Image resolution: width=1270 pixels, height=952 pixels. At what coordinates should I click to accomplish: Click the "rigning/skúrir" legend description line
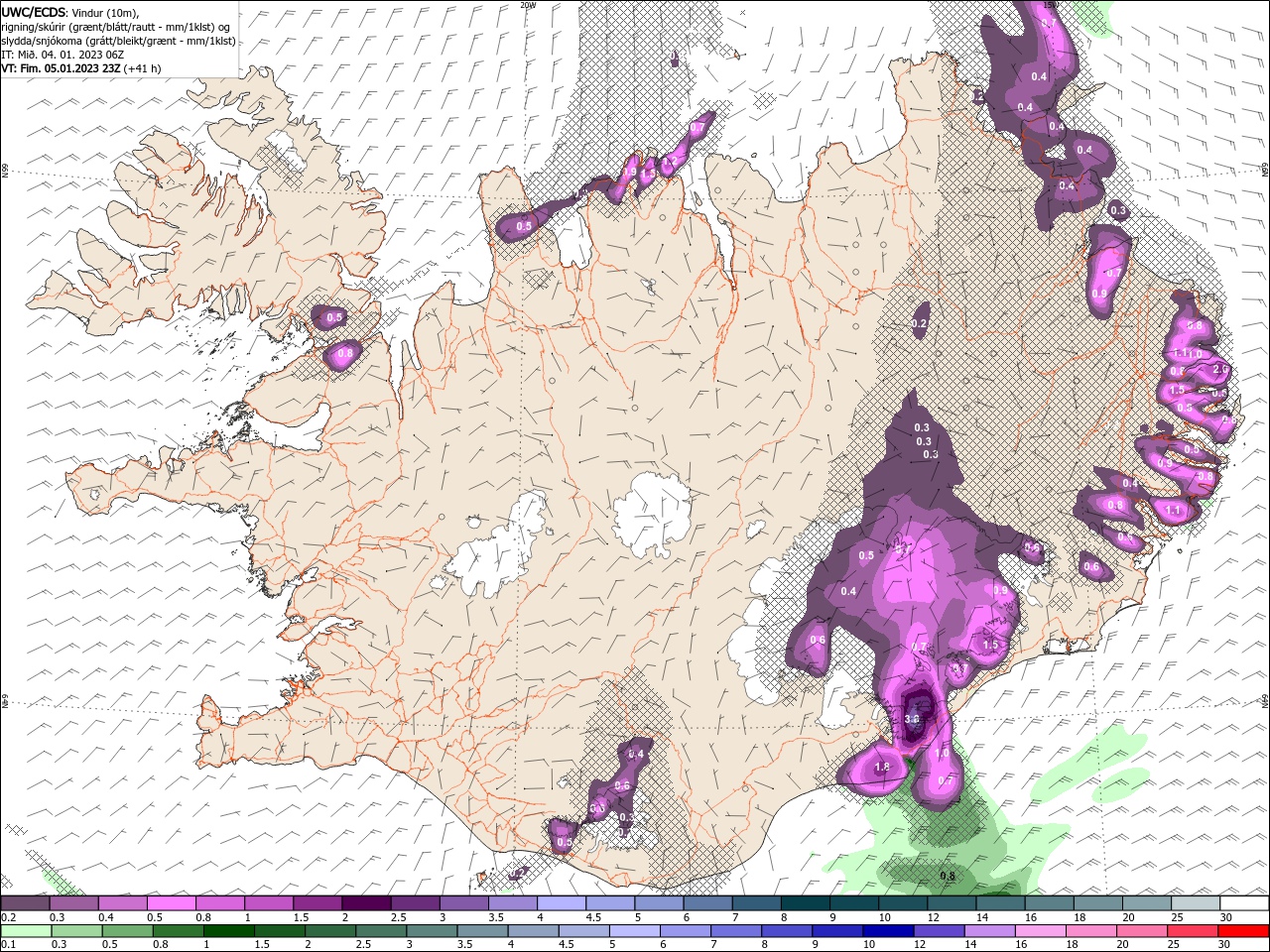(116, 27)
